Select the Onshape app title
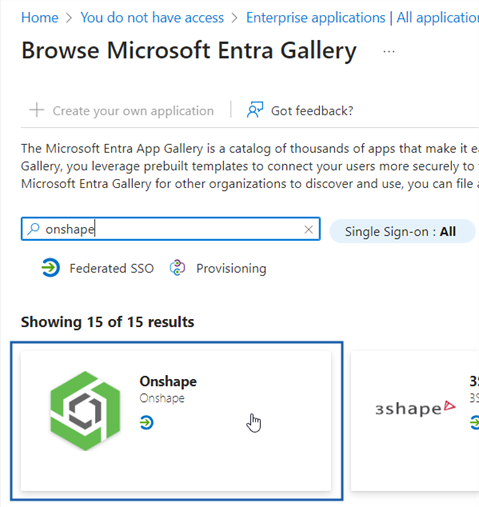 [x=168, y=381]
